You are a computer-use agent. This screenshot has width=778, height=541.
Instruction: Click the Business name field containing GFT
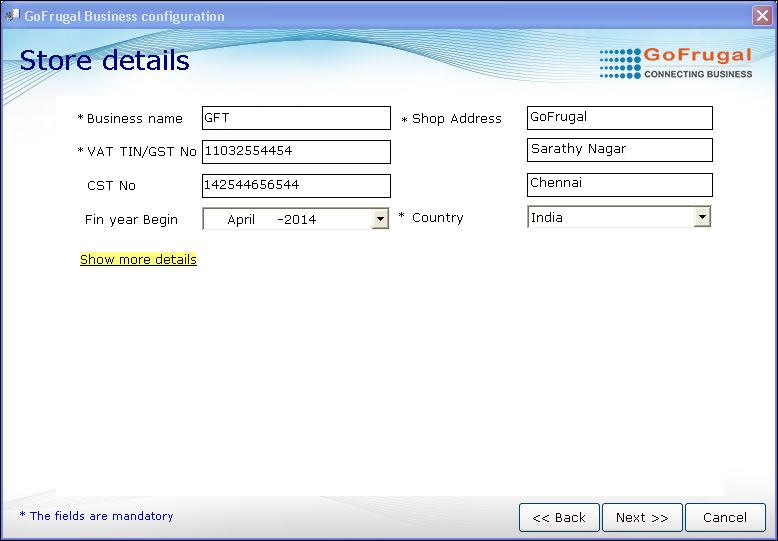296,118
